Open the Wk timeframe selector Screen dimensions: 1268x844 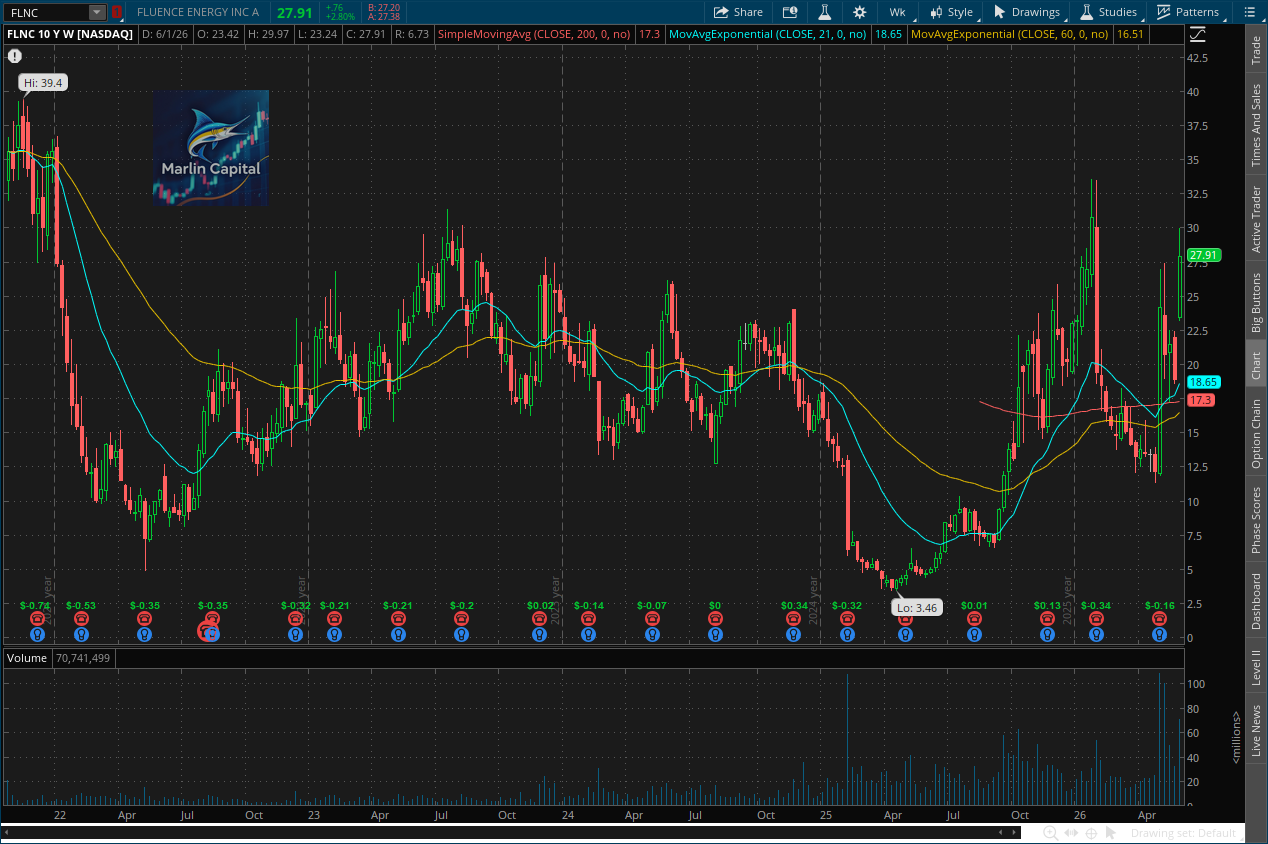[897, 12]
